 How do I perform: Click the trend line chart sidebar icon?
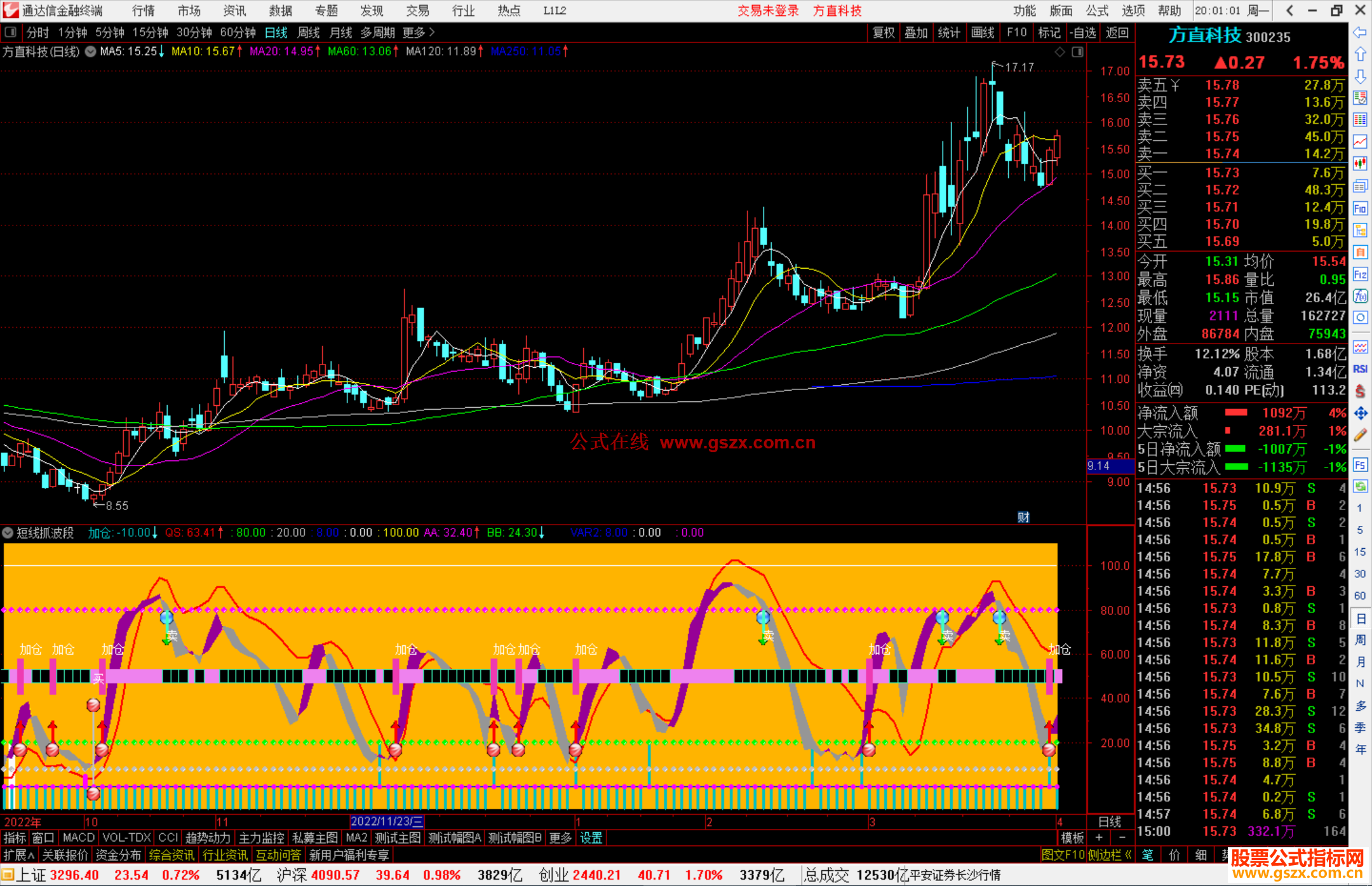point(1360,142)
